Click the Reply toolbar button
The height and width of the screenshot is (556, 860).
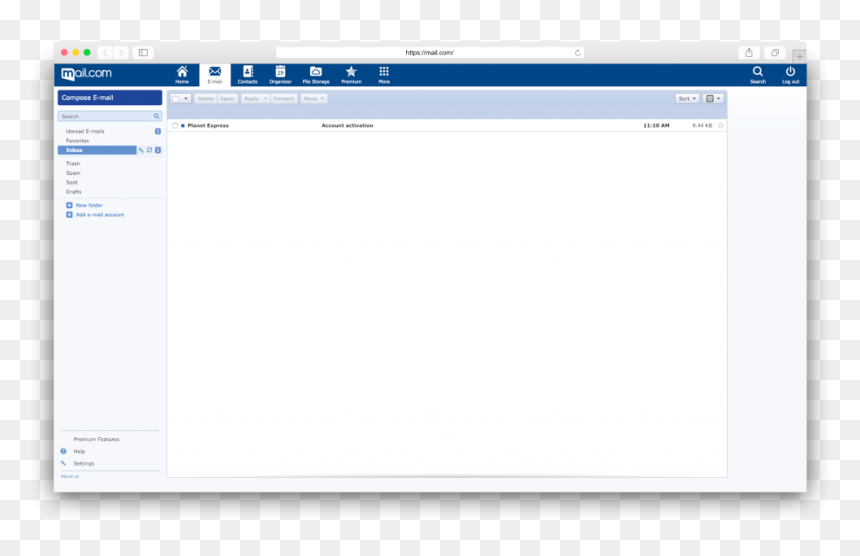(x=251, y=99)
